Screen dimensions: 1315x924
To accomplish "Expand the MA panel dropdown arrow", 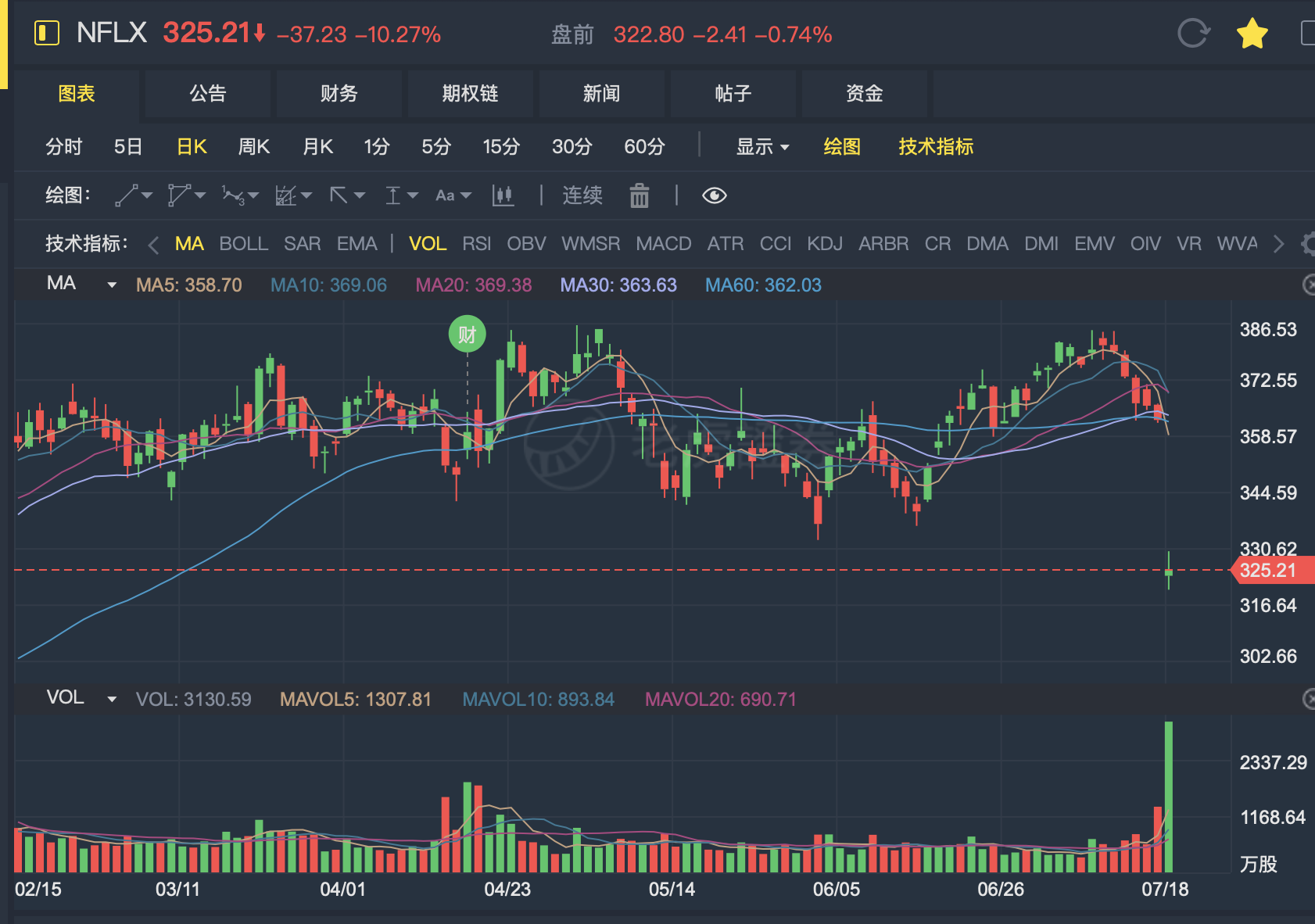I will point(112,285).
